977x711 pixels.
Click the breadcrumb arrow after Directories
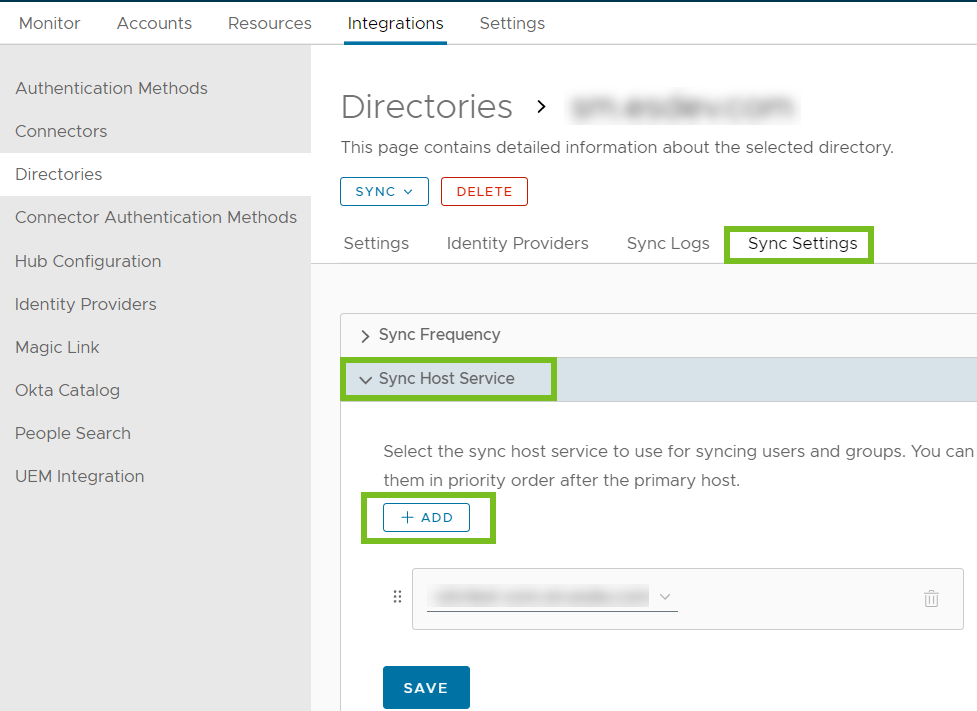541,107
